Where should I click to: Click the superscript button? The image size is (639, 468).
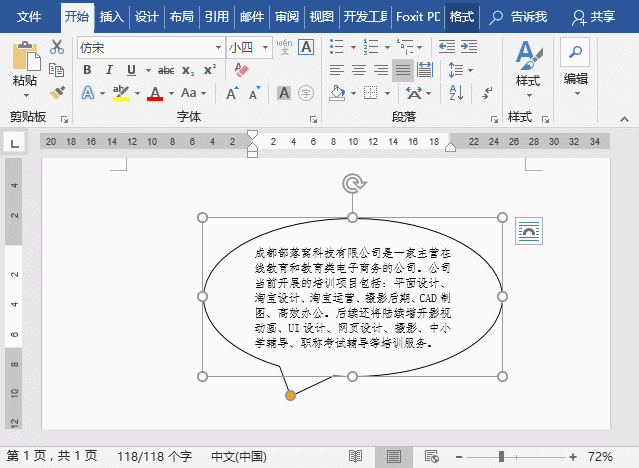[x=209, y=70]
